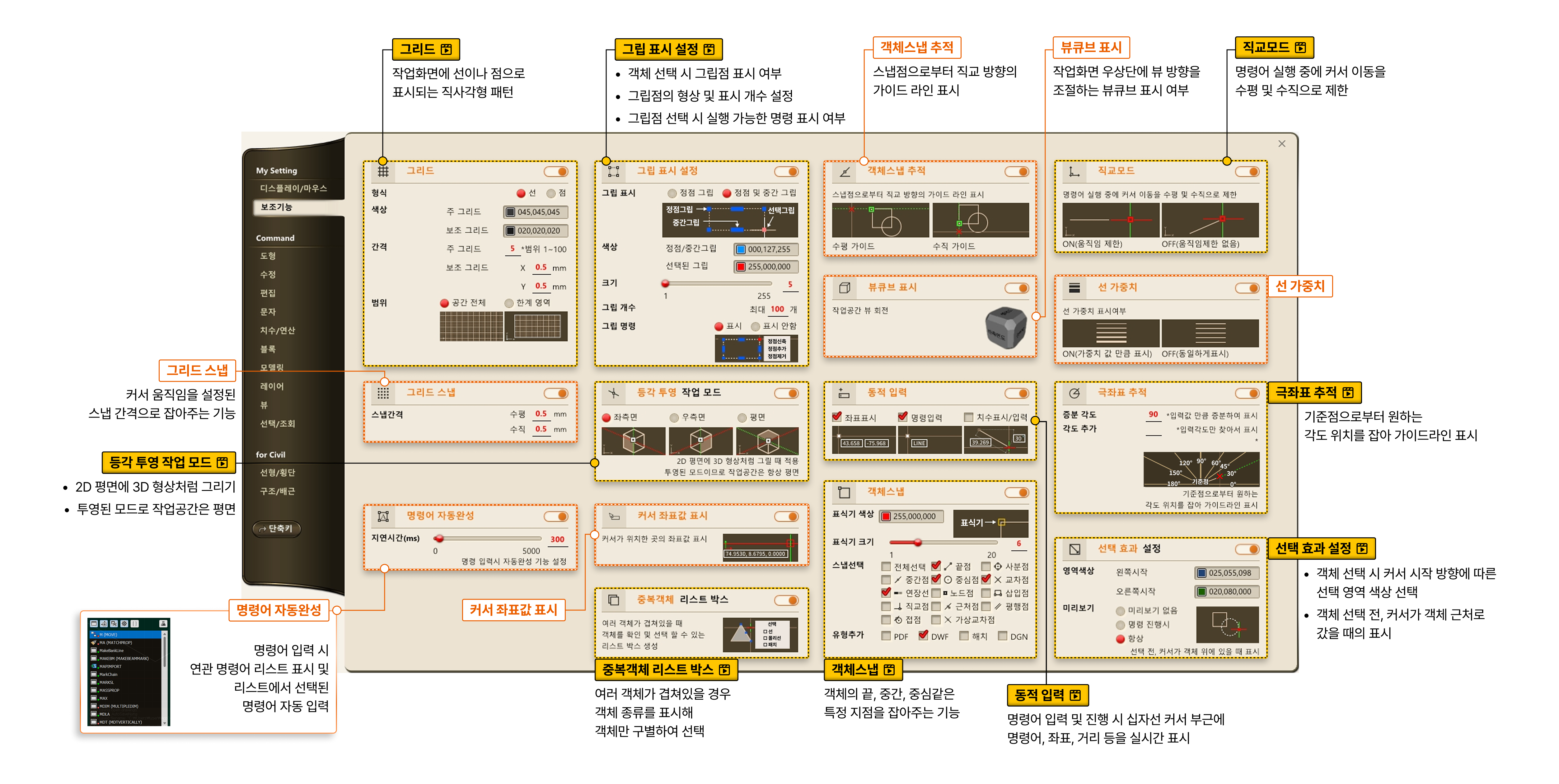Click the 증분 각도 input field showing 90
The height and width of the screenshot is (784, 1559).
click(1153, 415)
